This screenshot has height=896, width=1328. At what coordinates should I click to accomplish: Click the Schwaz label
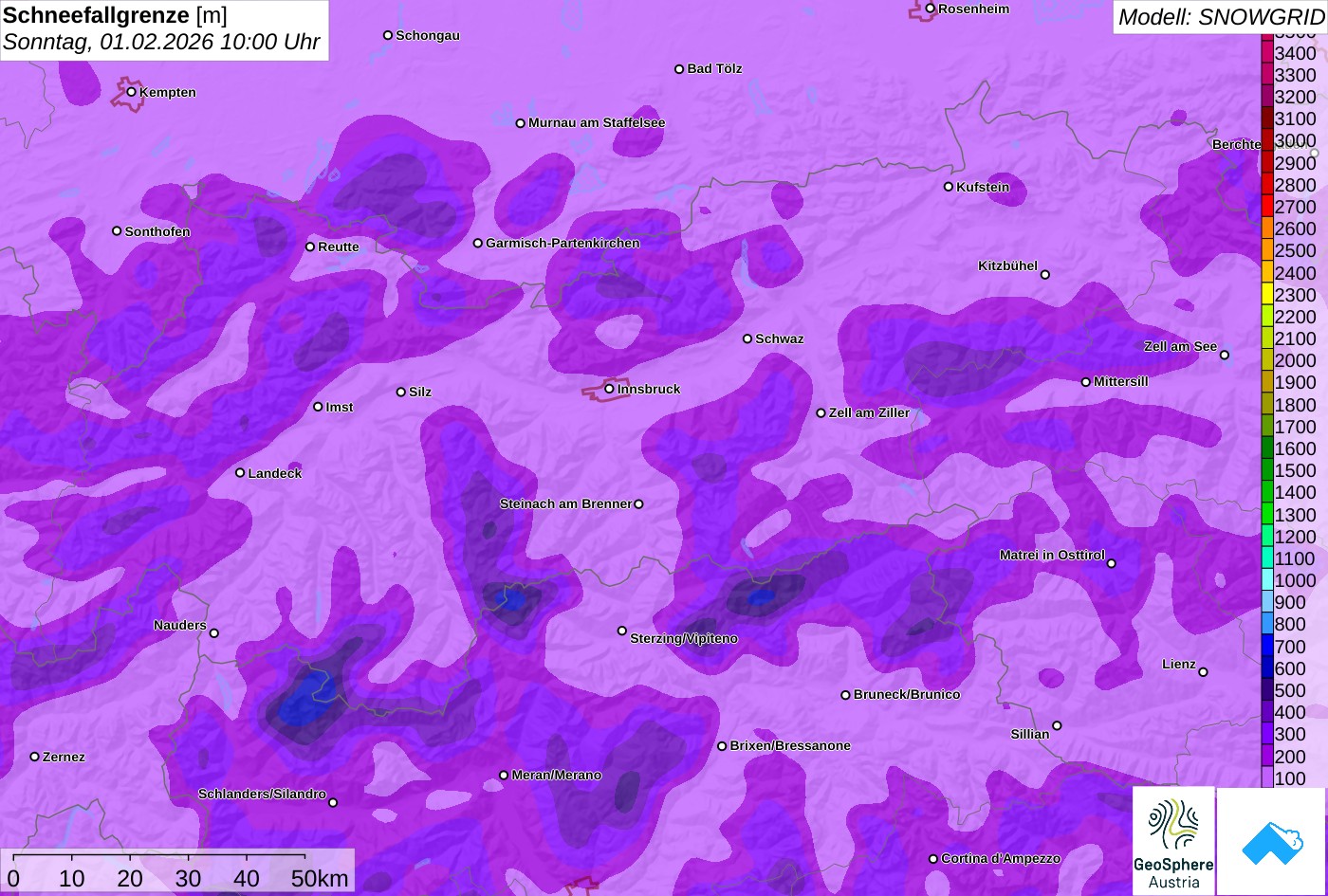click(780, 338)
